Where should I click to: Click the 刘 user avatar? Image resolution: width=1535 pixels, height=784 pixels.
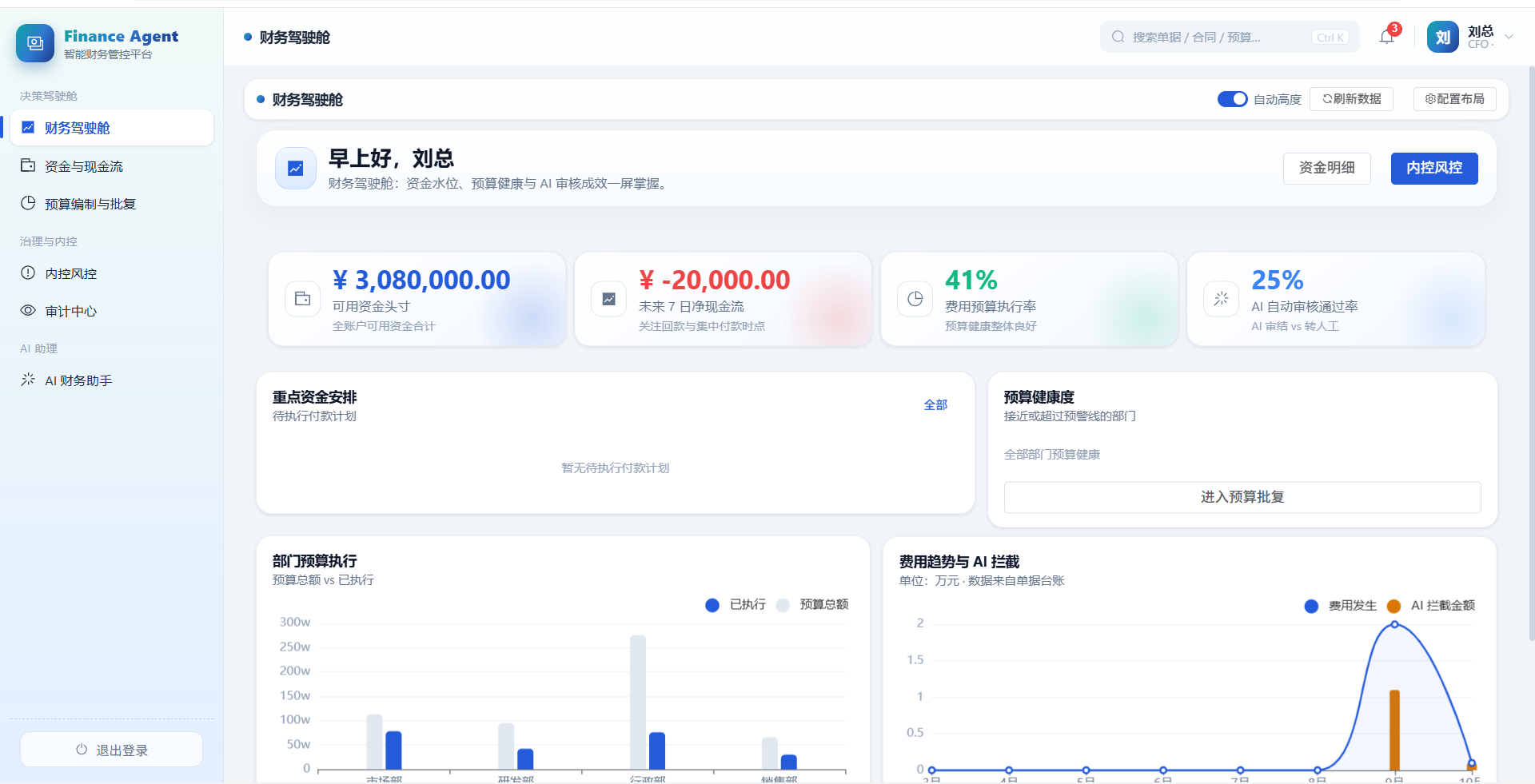[1443, 37]
